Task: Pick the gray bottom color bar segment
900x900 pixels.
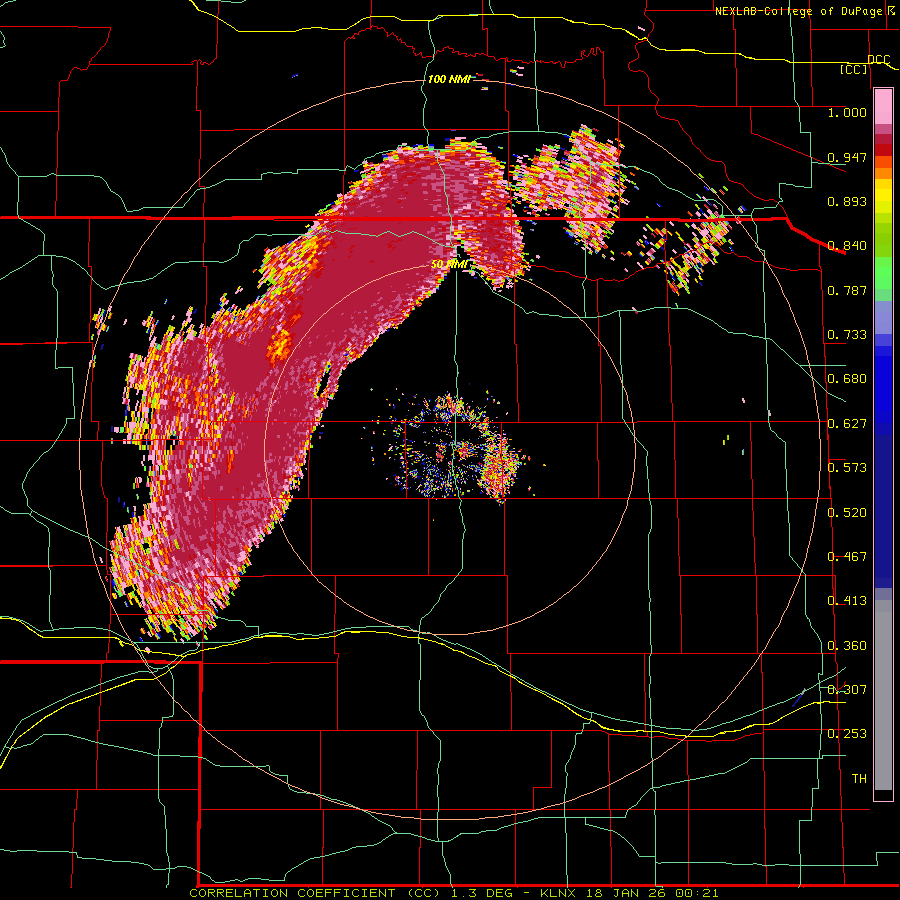Action: [x=883, y=695]
